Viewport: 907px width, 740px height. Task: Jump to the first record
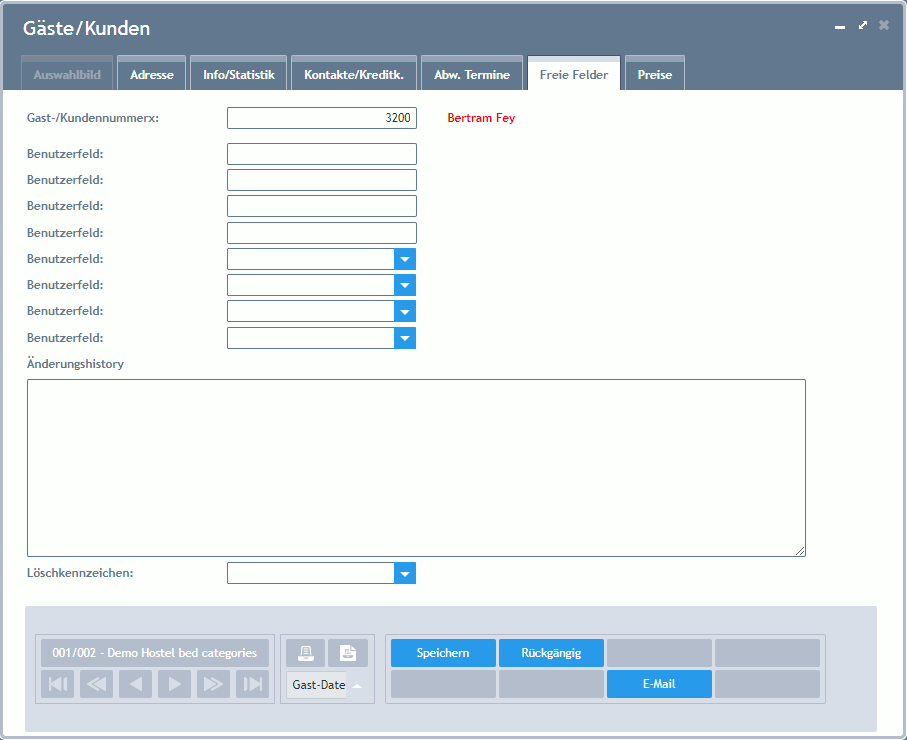(x=57, y=684)
